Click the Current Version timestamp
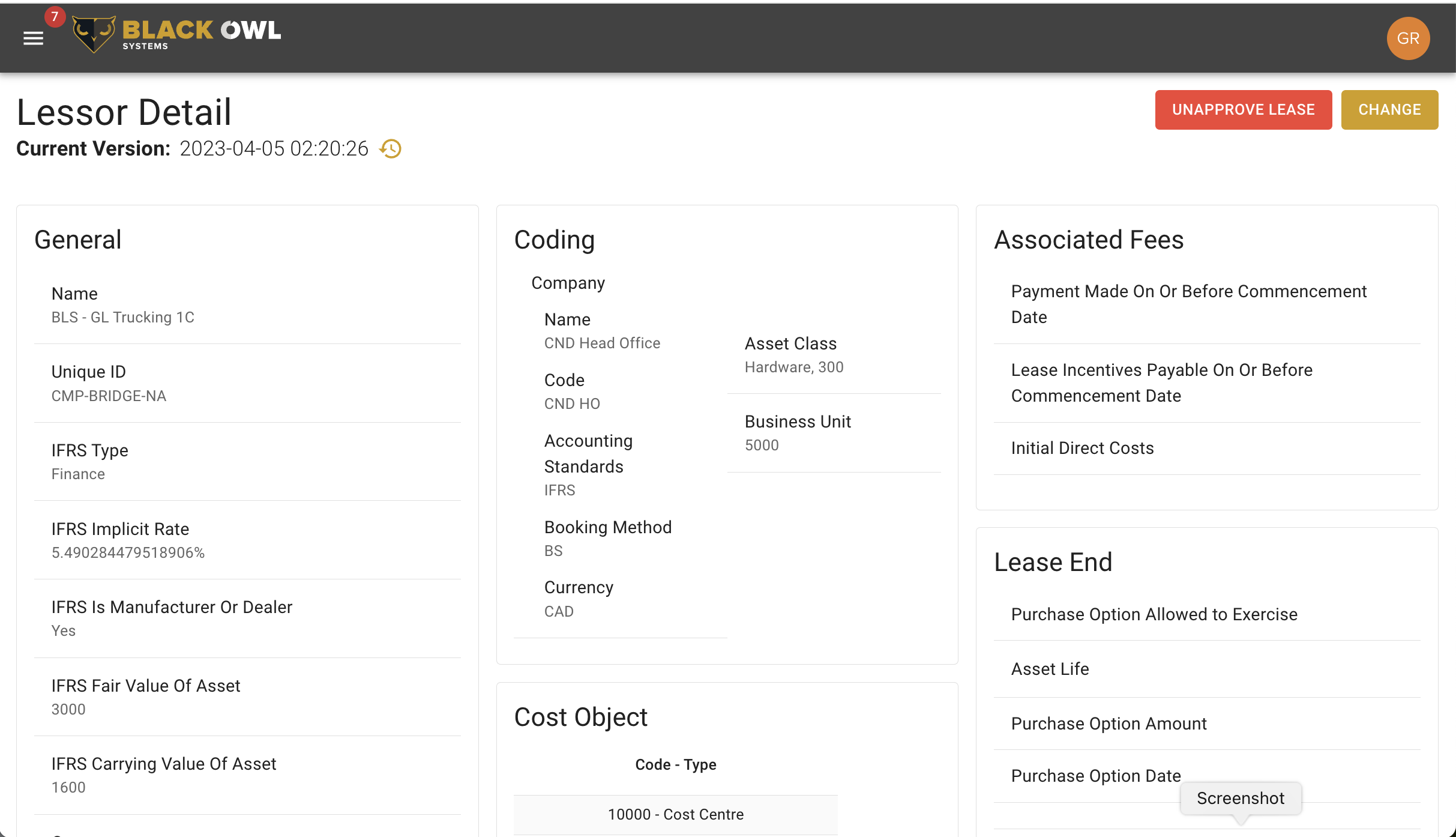The image size is (1456, 837). pos(273,149)
